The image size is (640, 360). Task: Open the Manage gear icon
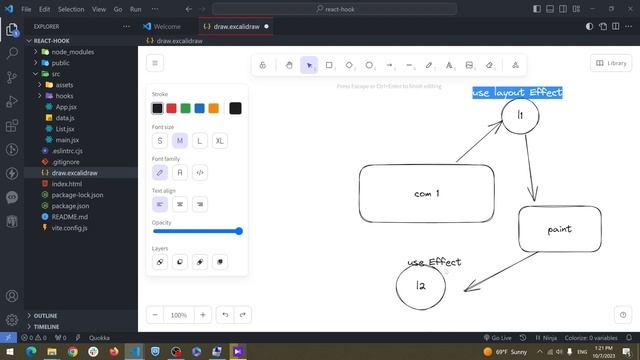pos(12,320)
